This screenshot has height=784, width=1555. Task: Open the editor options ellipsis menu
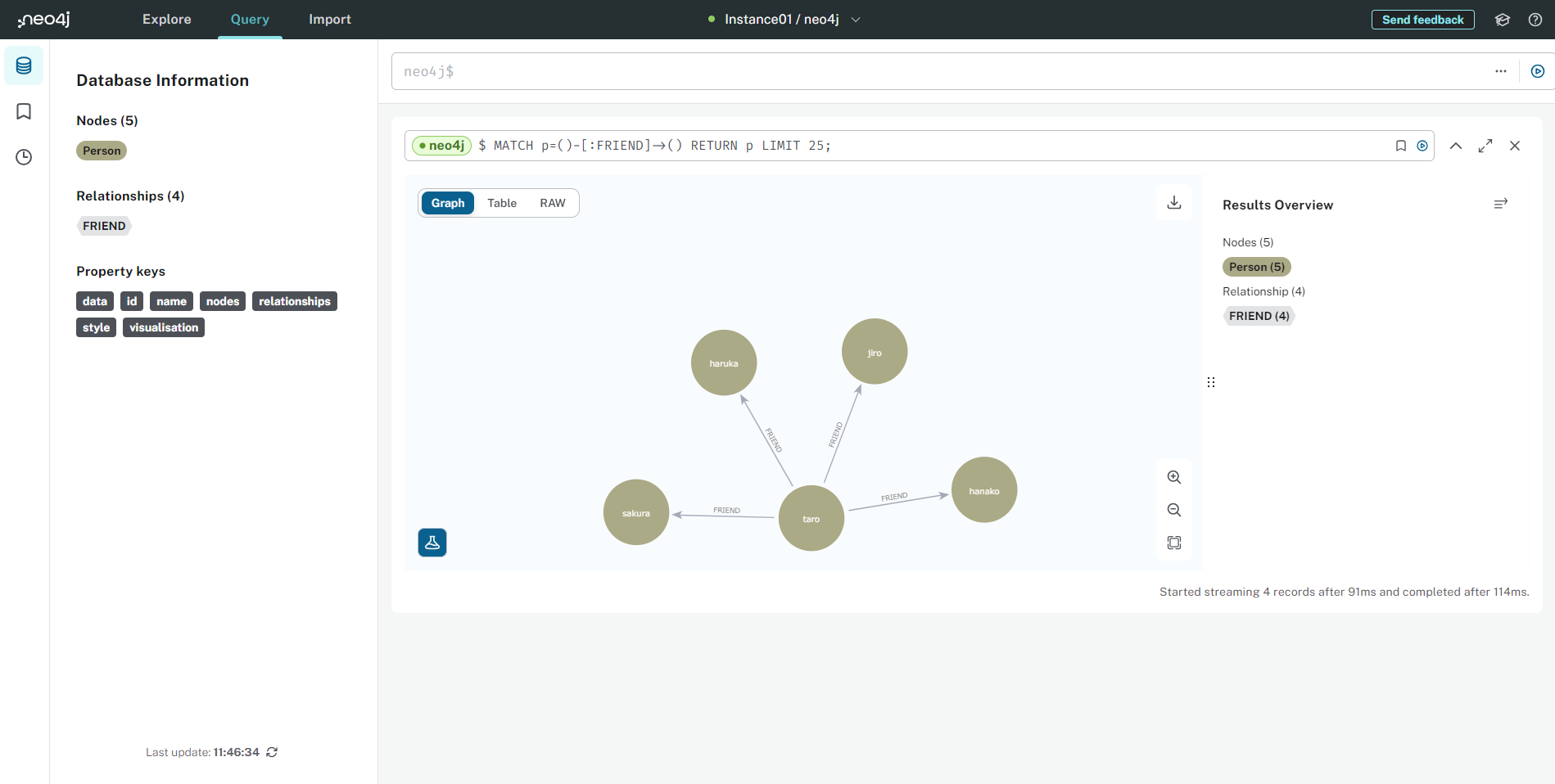[1501, 70]
